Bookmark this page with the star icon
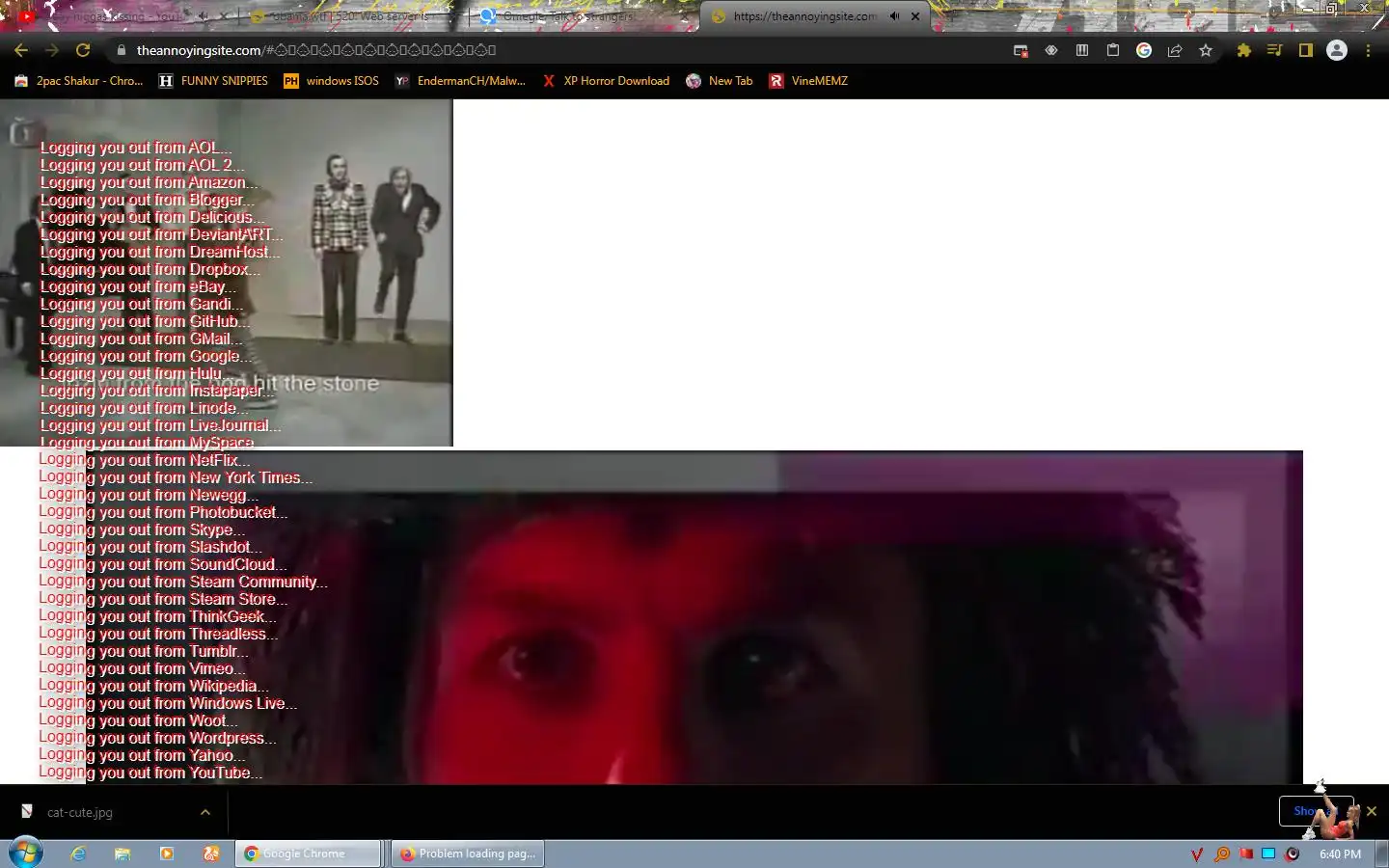Viewport: 1389px width, 868px height. (x=1206, y=50)
